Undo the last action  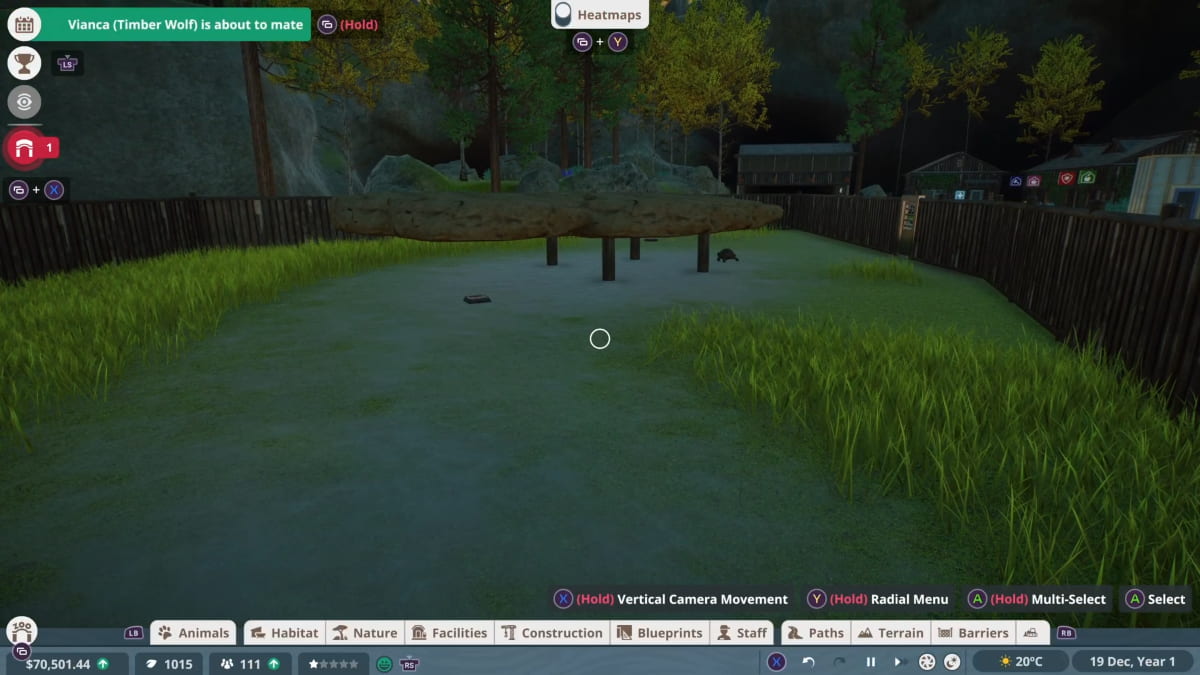[810, 661]
